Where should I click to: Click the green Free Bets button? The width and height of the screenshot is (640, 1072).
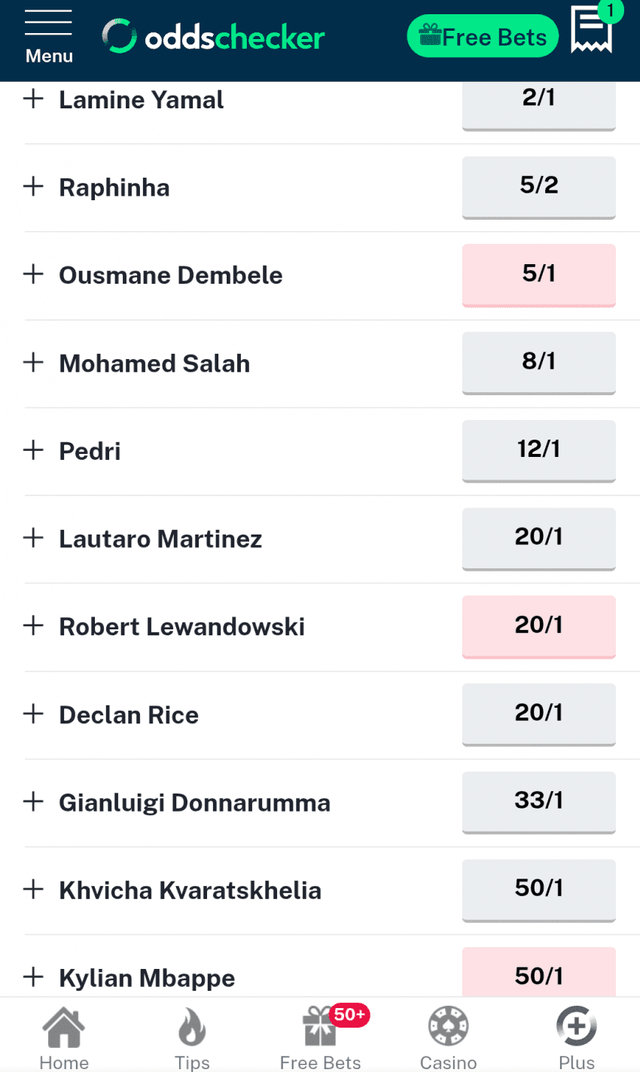click(483, 37)
